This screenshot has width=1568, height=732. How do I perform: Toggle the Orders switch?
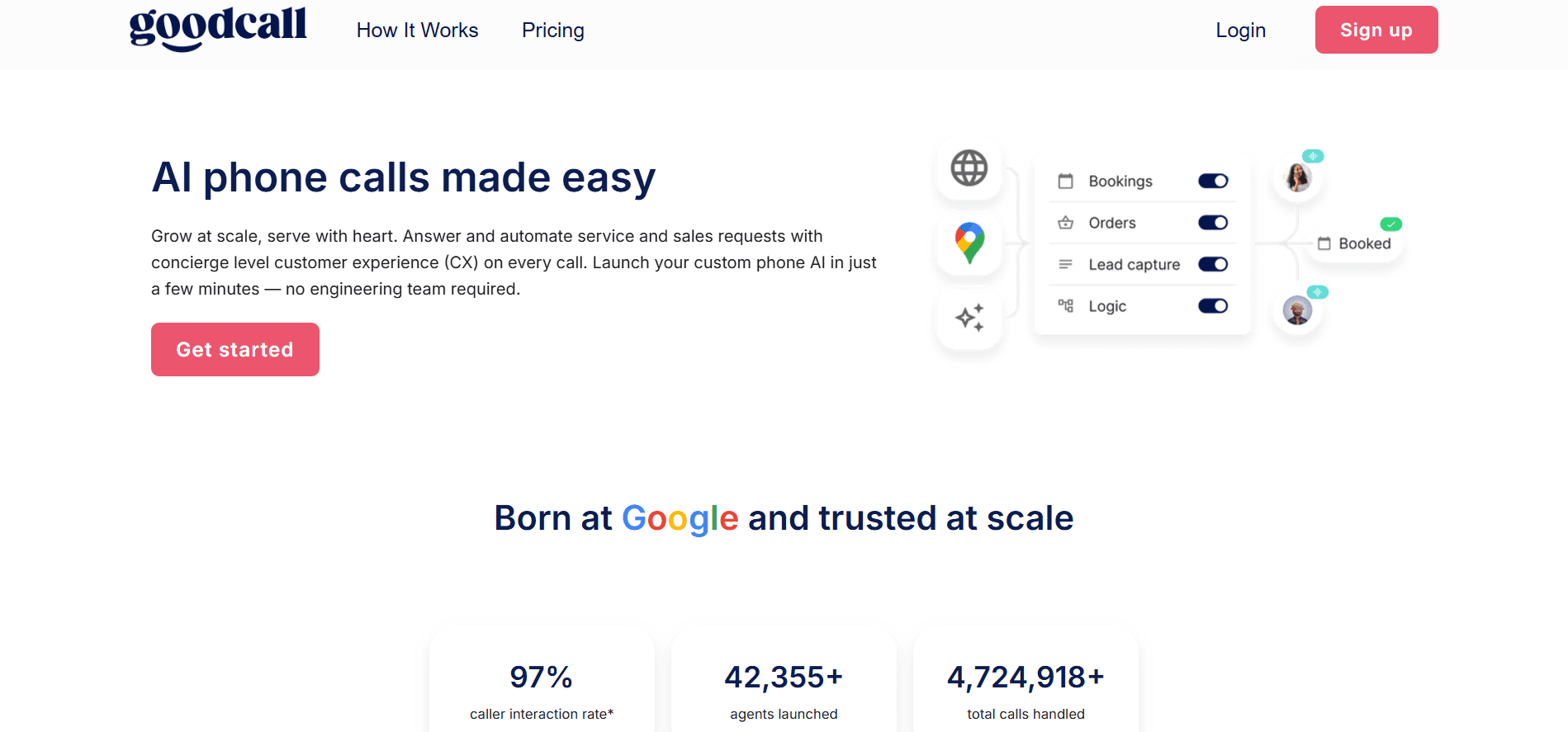pos(1212,222)
